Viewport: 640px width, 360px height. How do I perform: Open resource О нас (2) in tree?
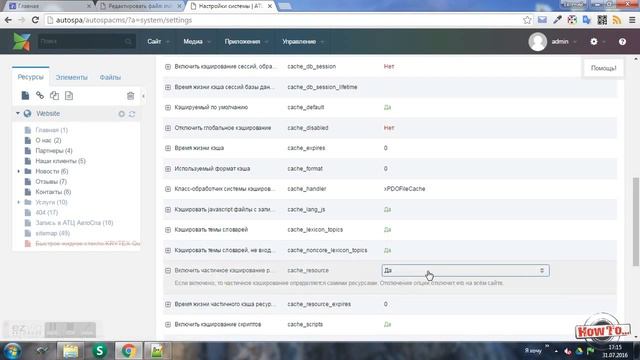(x=48, y=140)
